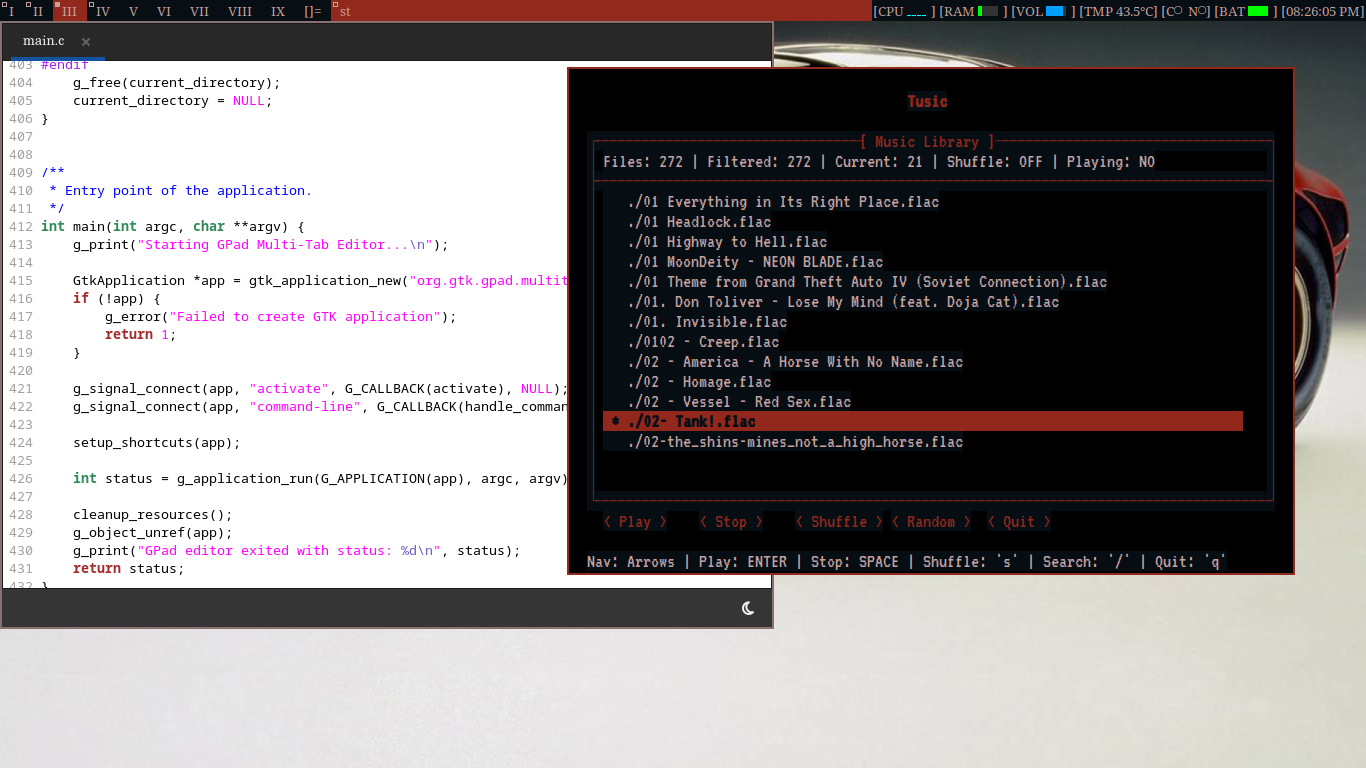Click the TMP temperature readout

(1118, 11)
